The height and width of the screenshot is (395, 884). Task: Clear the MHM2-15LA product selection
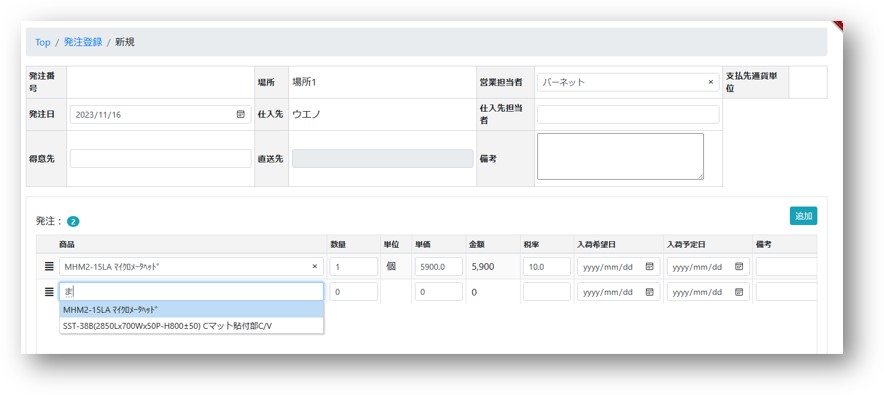(x=315, y=267)
